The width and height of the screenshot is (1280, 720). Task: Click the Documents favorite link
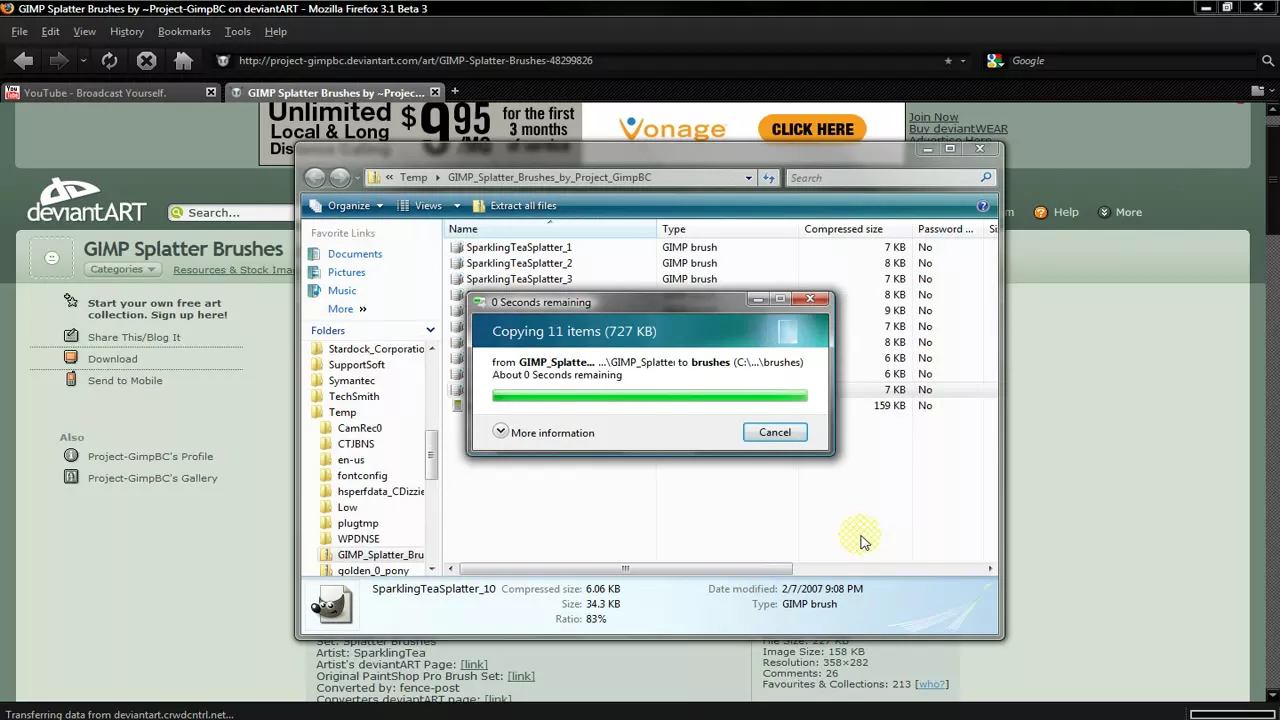[x=354, y=254]
